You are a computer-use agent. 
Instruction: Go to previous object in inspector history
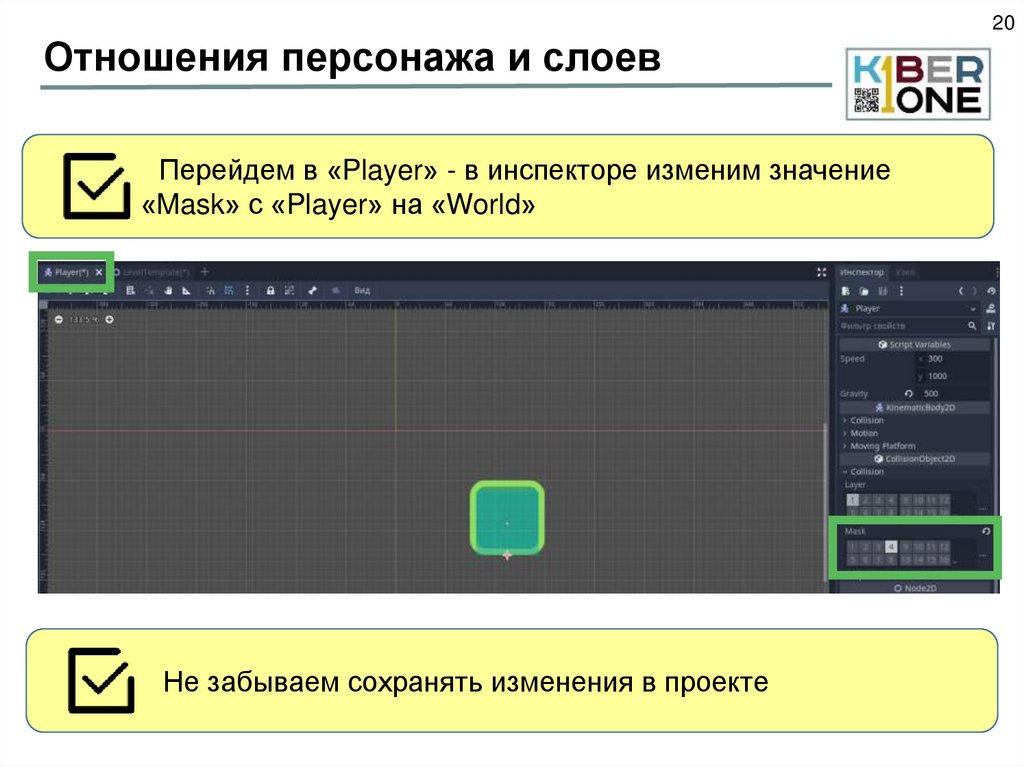(961, 291)
